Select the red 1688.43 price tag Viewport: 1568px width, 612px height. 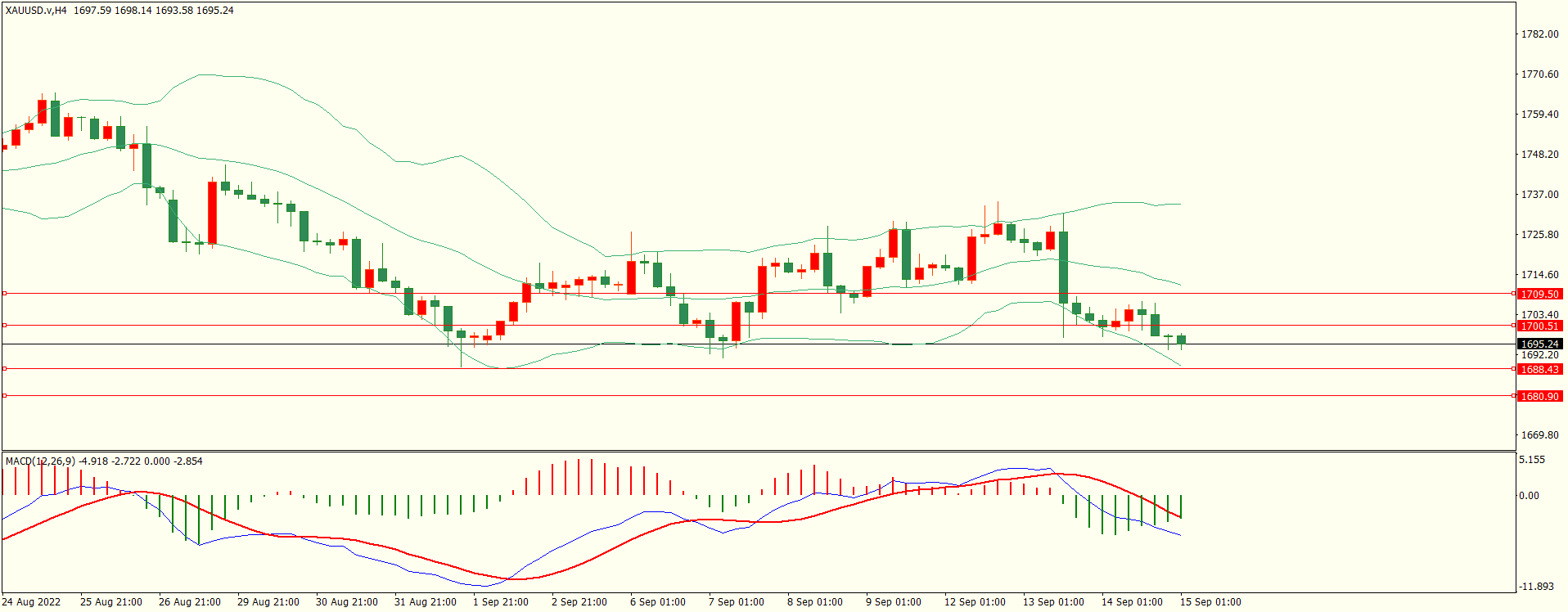coord(1539,369)
